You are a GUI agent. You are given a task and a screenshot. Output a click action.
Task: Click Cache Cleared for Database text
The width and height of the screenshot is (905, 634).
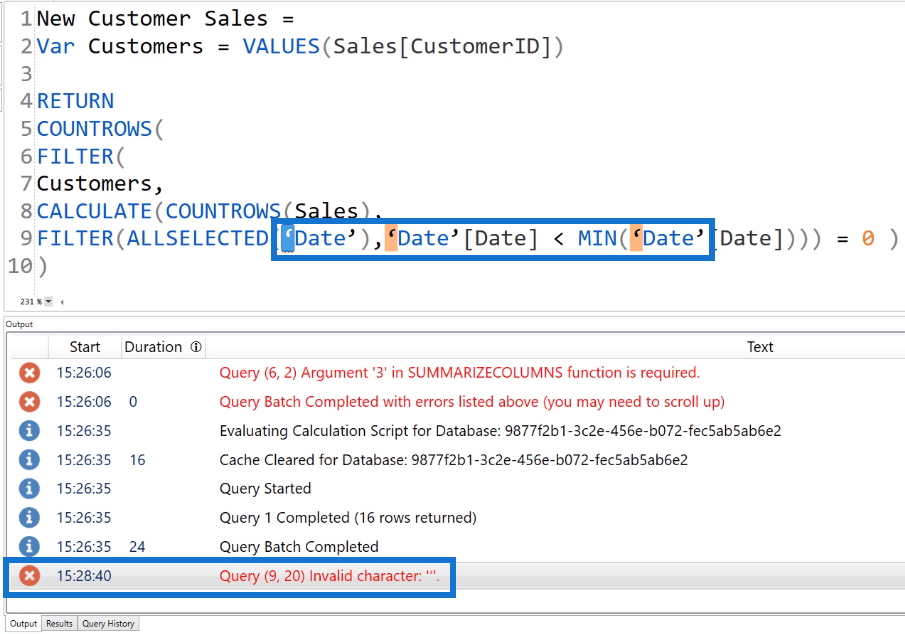coord(454,460)
